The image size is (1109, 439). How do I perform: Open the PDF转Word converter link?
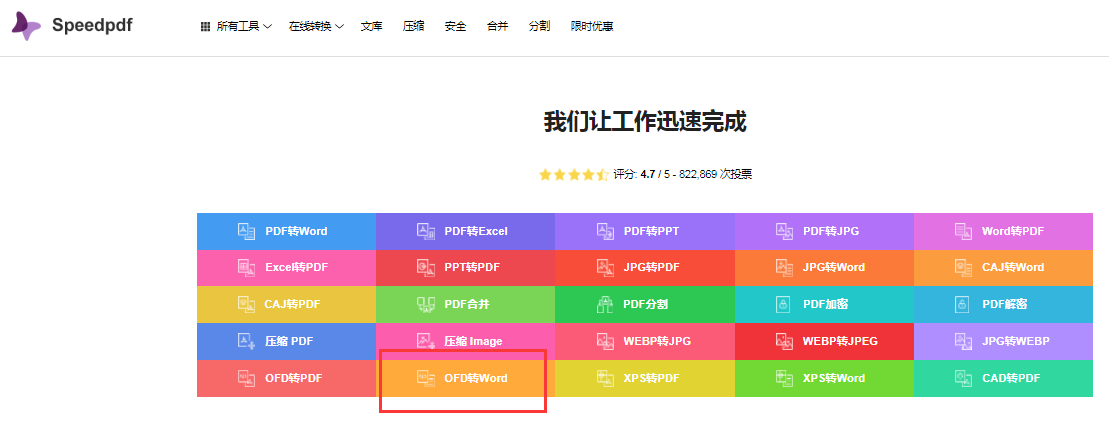point(286,231)
